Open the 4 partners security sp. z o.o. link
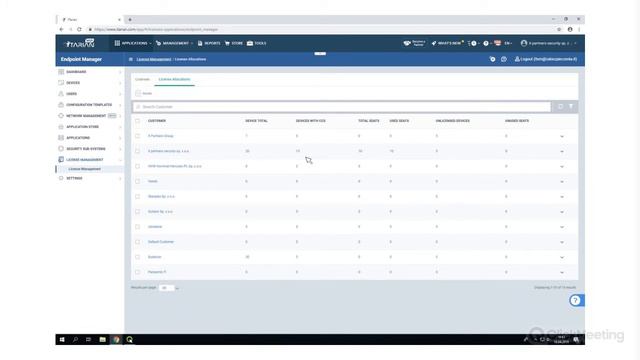This screenshot has height=360, width=640. [168, 151]
